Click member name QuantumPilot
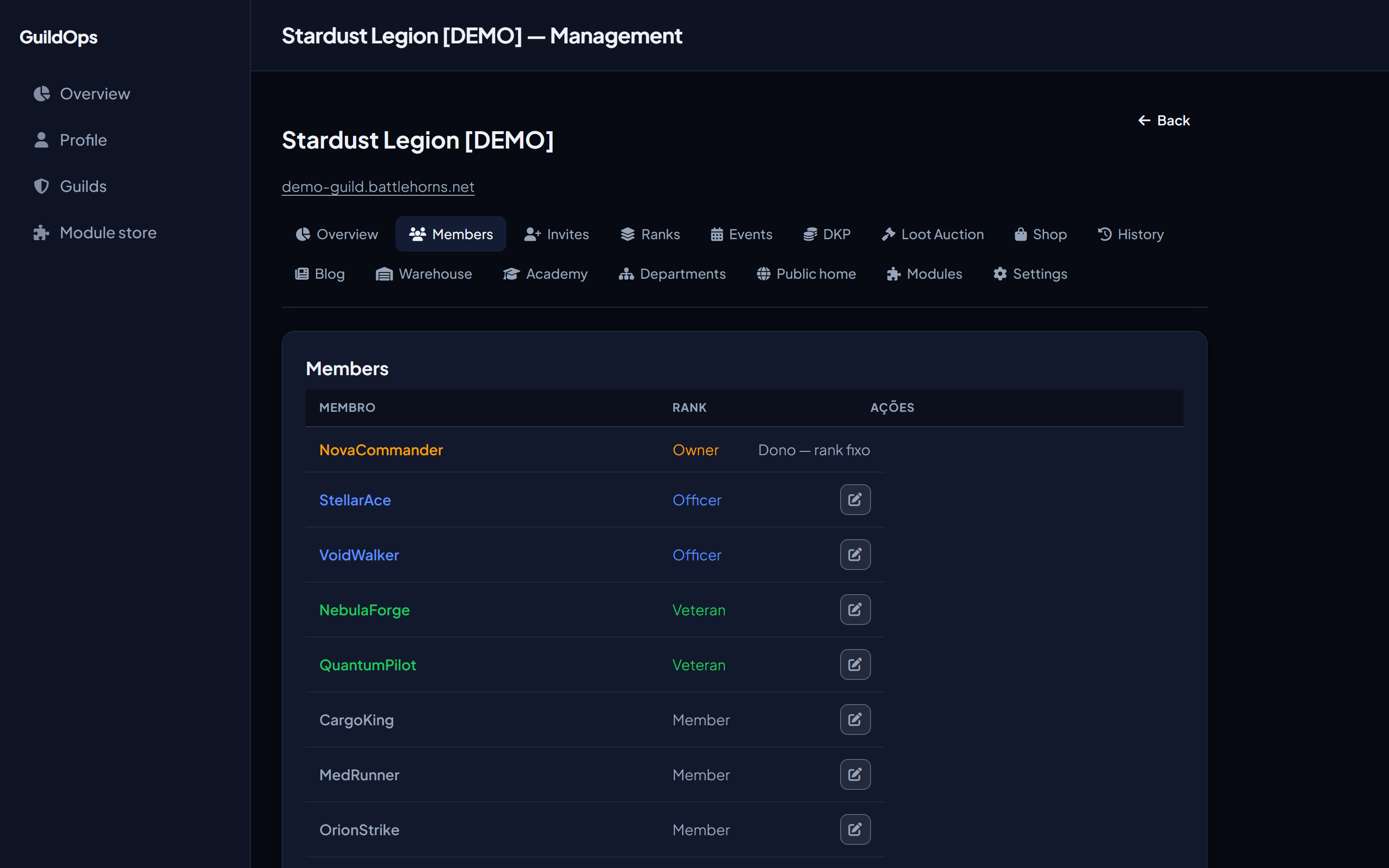 368,665
